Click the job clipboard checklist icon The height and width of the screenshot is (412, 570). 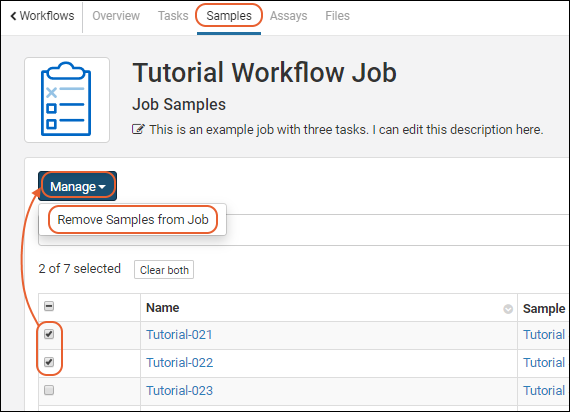click(67, 99)
